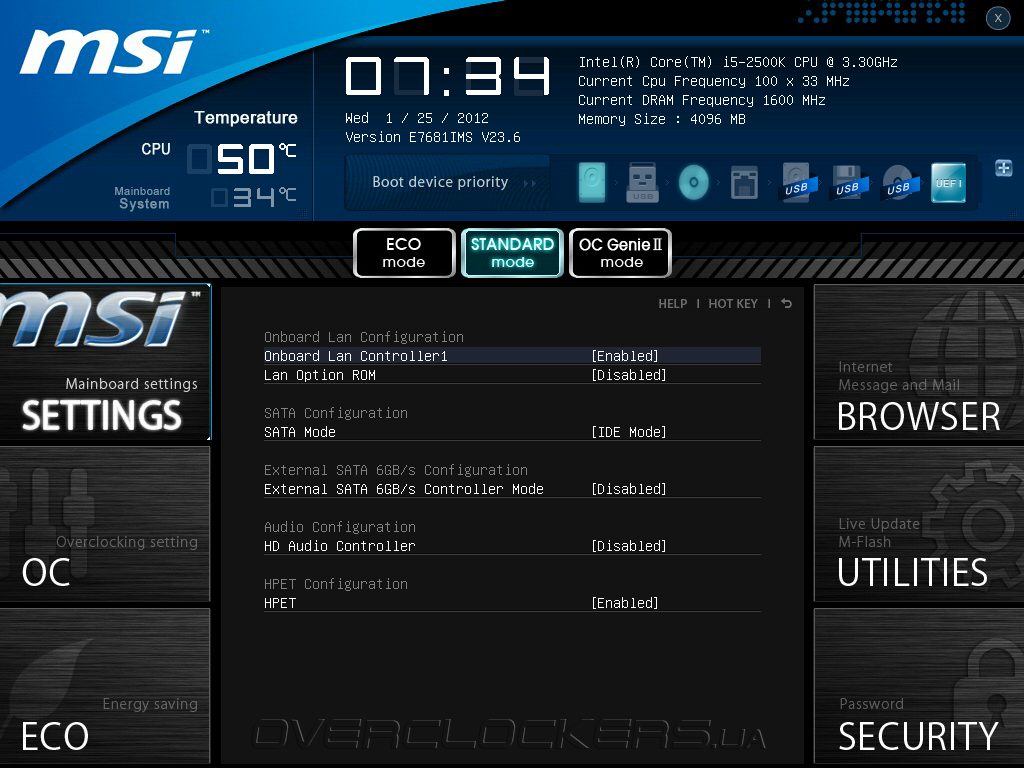
Task: Click the Current DRAM Frequency 1600 MHz line
Action: pyautogui.click(x=701, y=100)
